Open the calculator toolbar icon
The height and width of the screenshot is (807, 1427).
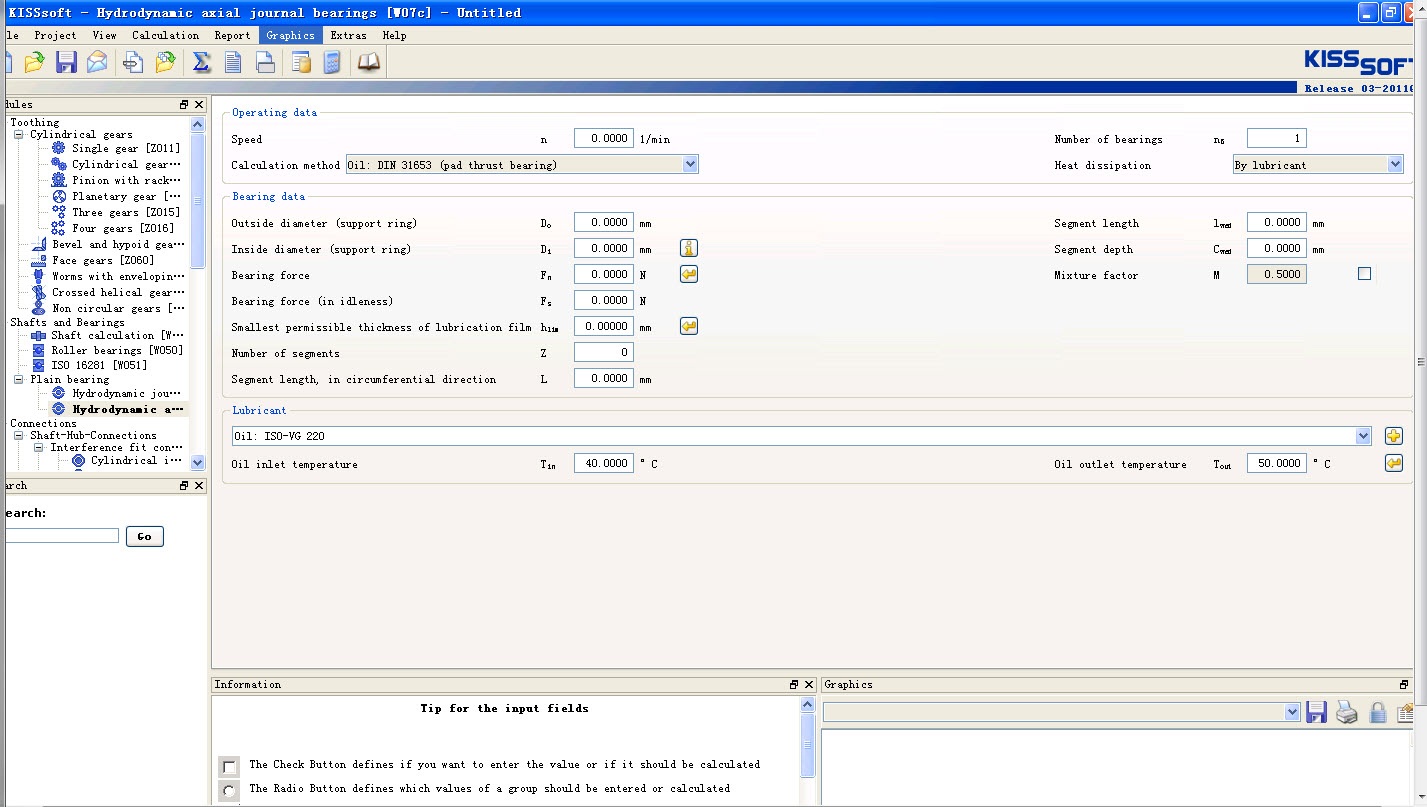(x=333, y=63)
